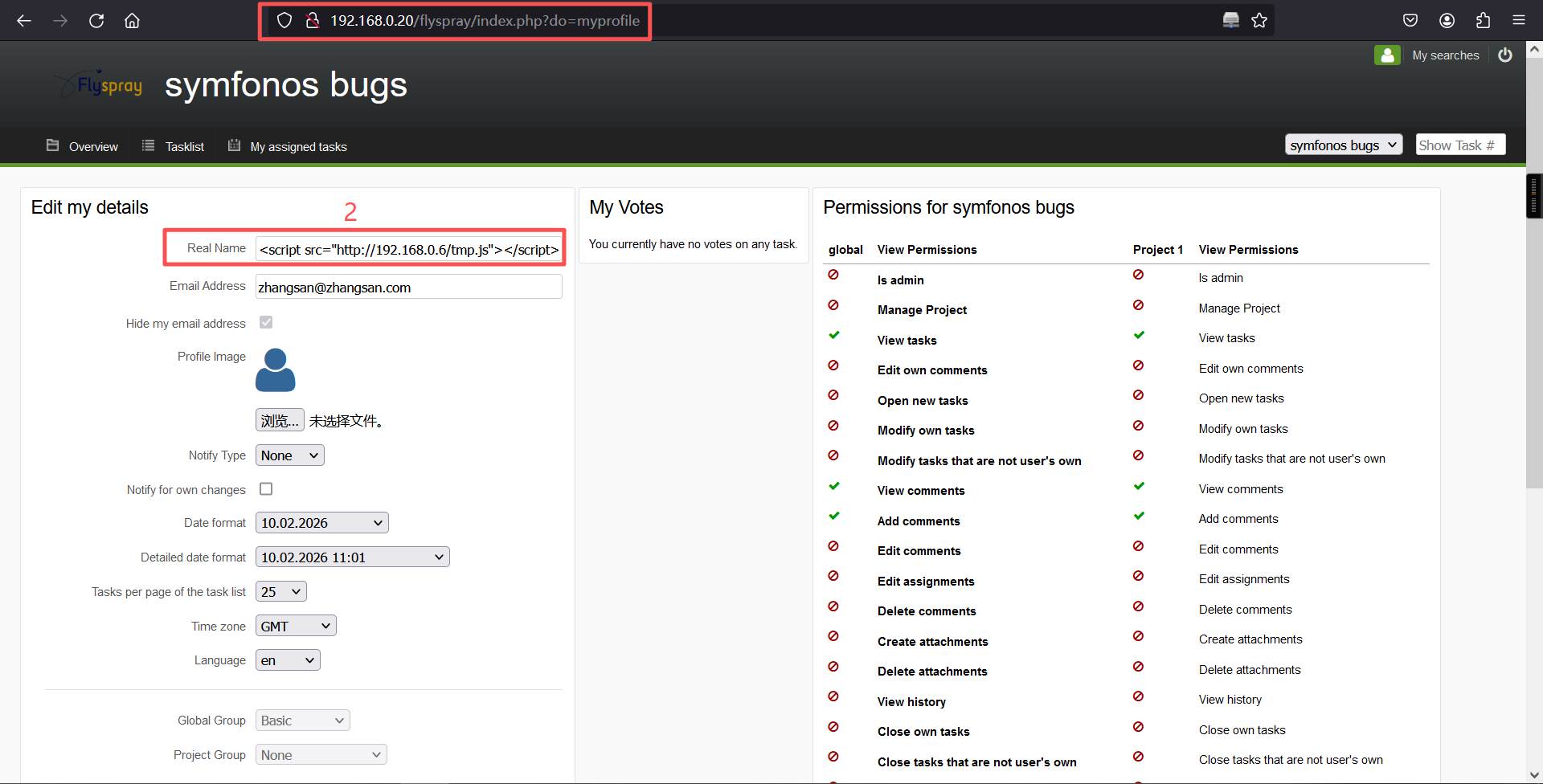Click the Show Task # input field
Image resolution: width=1543 pixels, height=784 pixels.
point(1460,145)
